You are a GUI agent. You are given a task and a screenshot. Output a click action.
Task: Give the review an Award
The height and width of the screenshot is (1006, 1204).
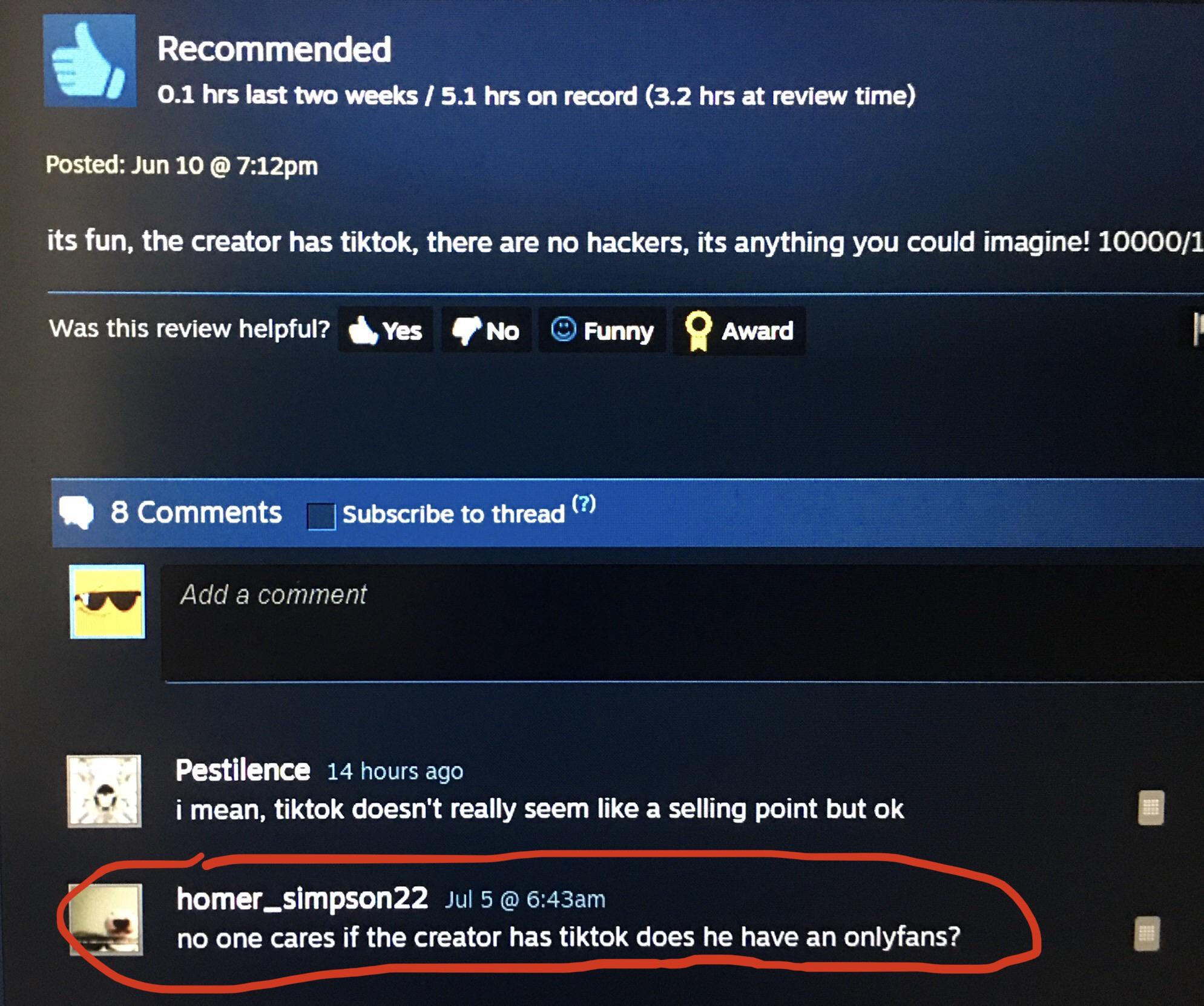[739, 330]
